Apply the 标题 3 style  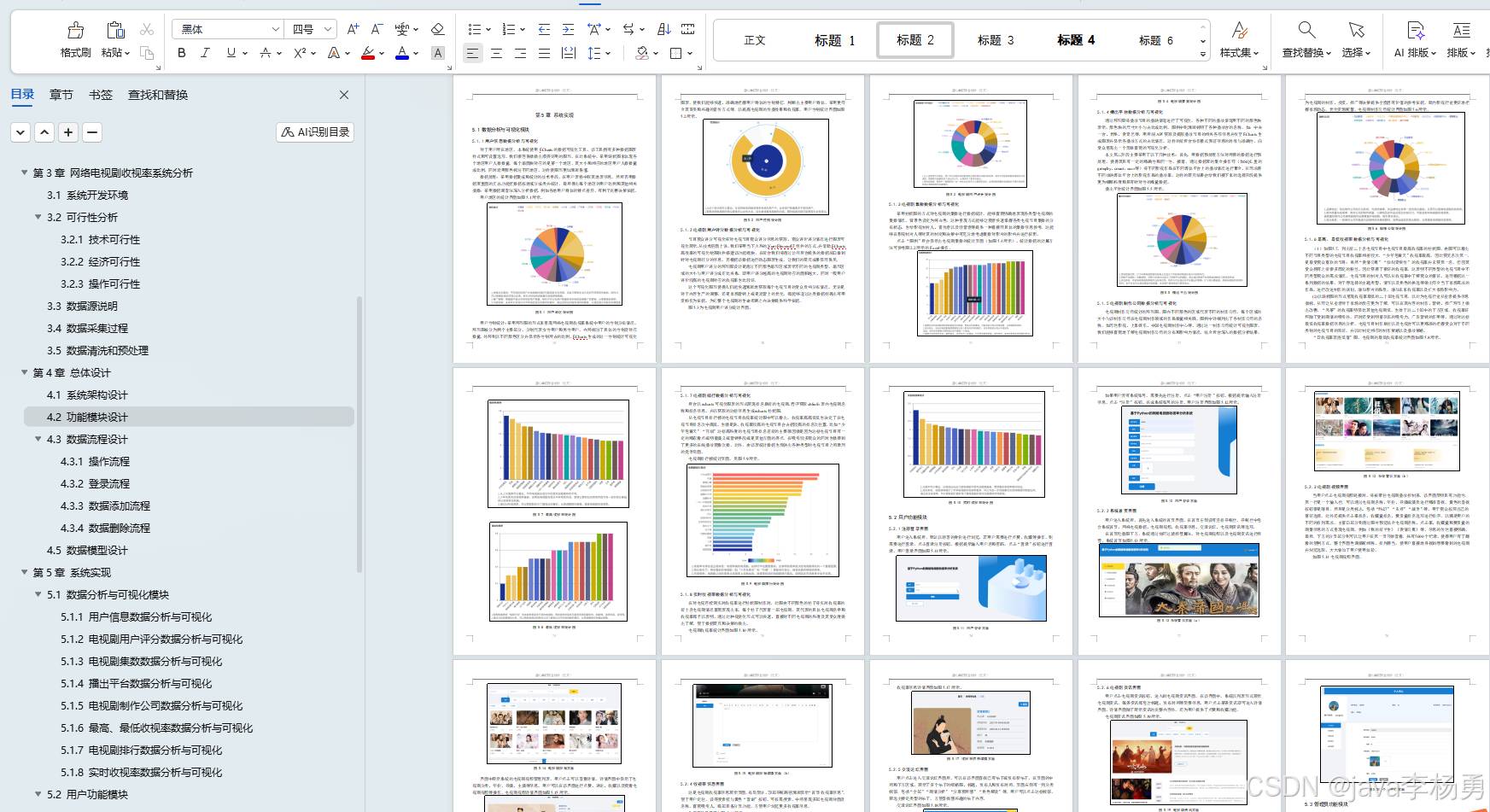pos(996,40)
